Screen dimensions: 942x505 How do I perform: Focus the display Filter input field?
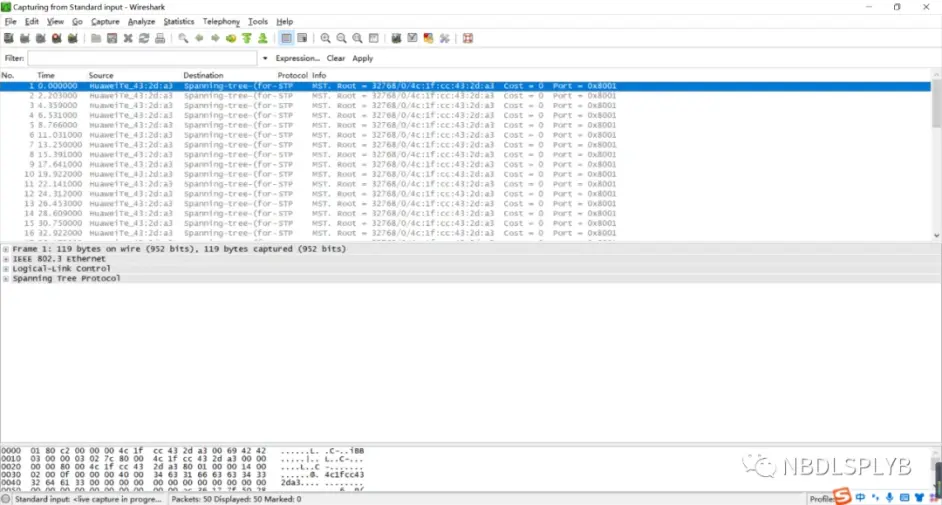tap(142, 58)
